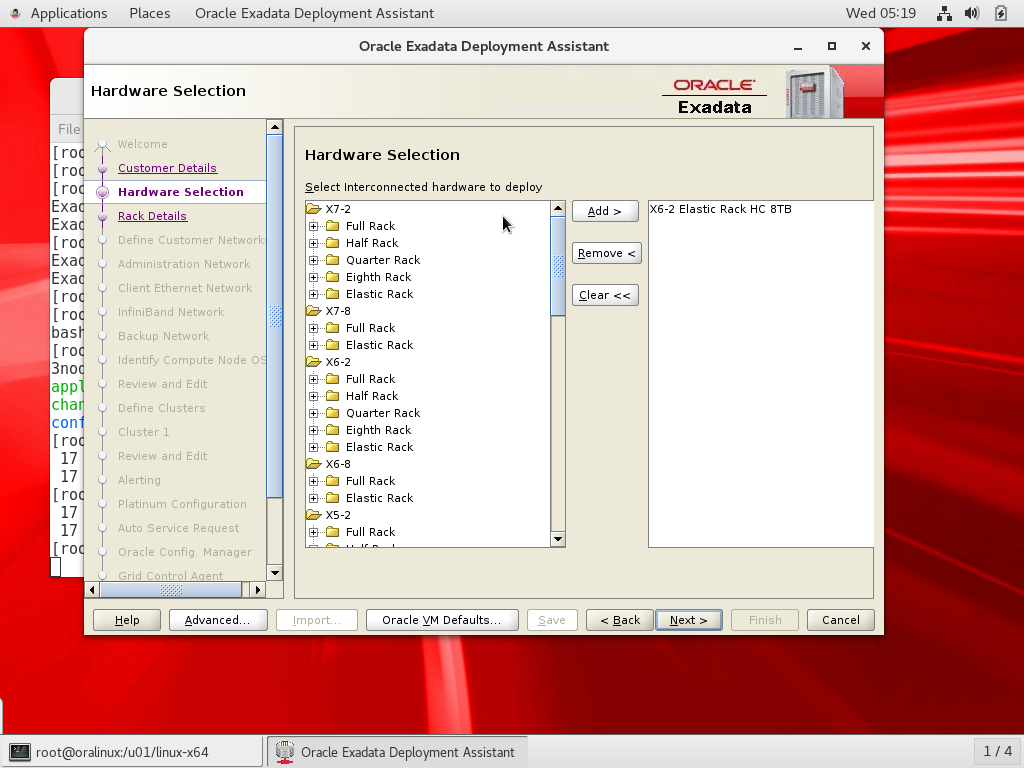
Task: Open the Places menu
Action: (149, 13)
